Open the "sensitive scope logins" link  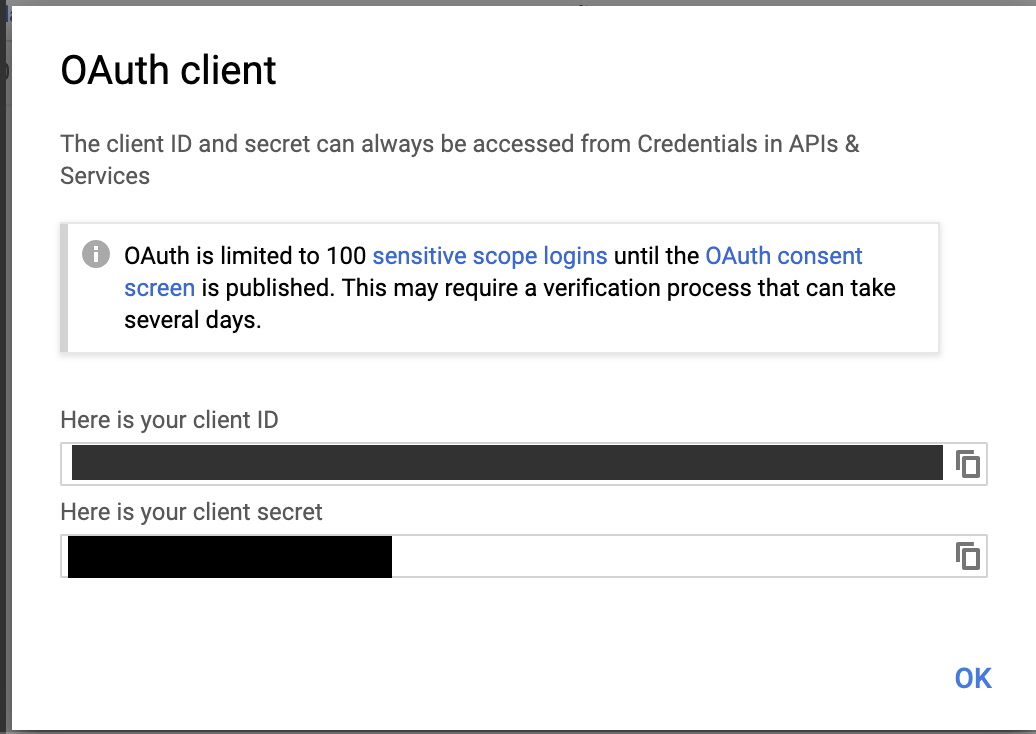489,256
